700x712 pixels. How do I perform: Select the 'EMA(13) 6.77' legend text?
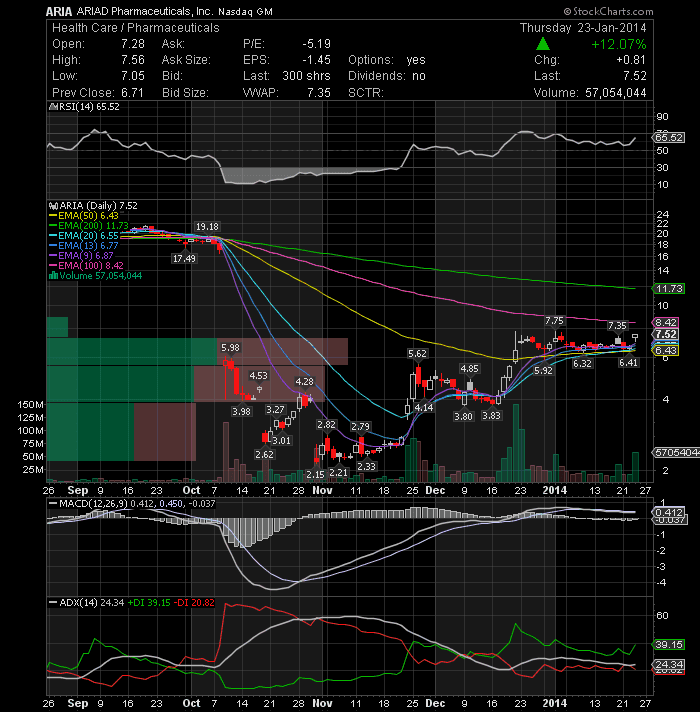(x=88, y=246)
